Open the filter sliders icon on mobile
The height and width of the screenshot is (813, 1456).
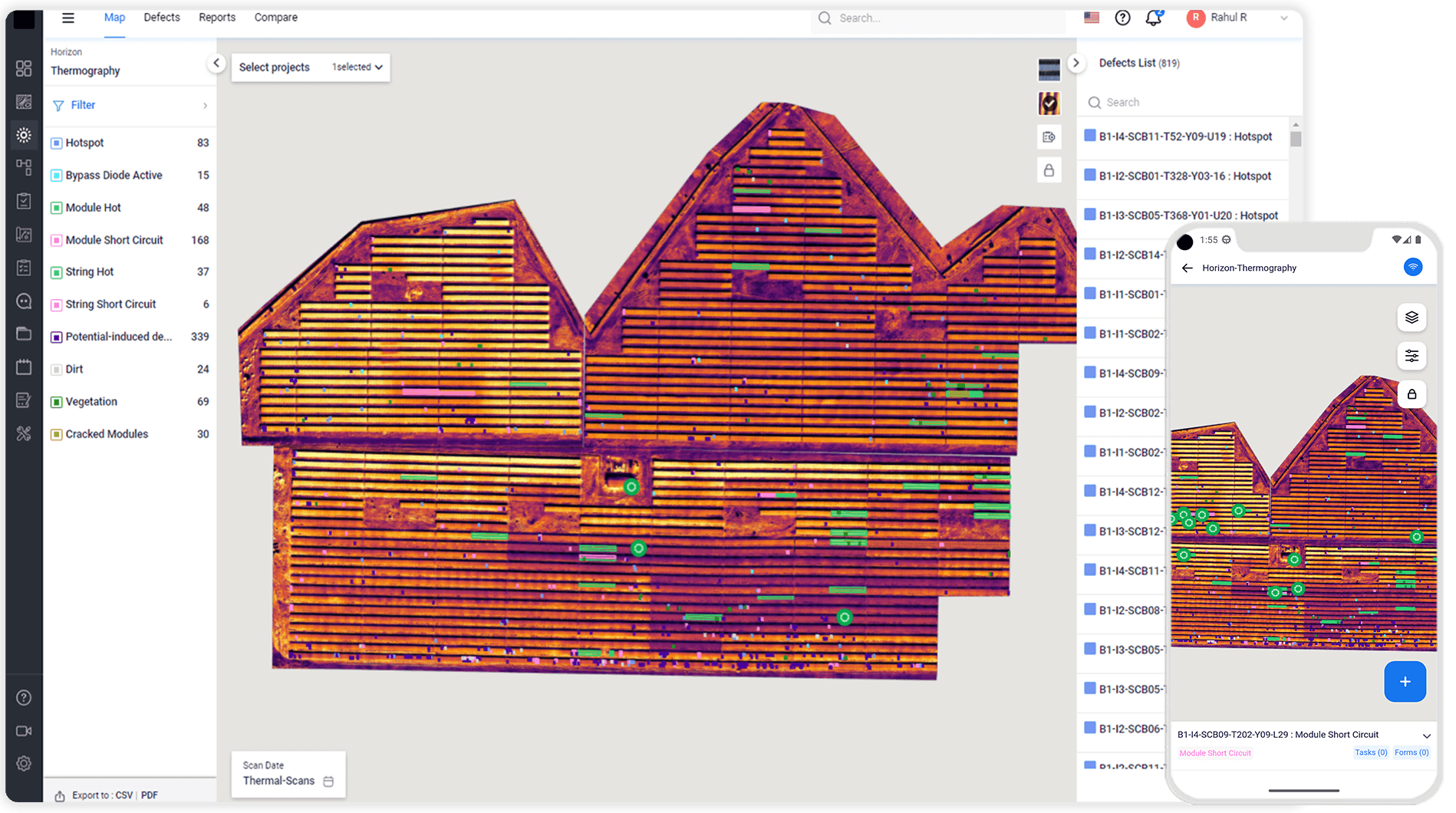[x=1412, y=355]
